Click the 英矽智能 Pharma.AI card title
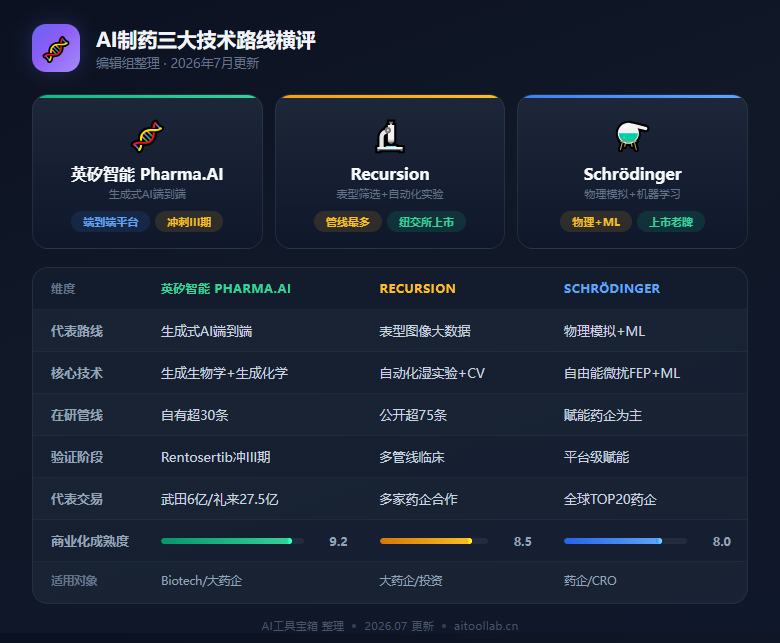 pos(147,174)
